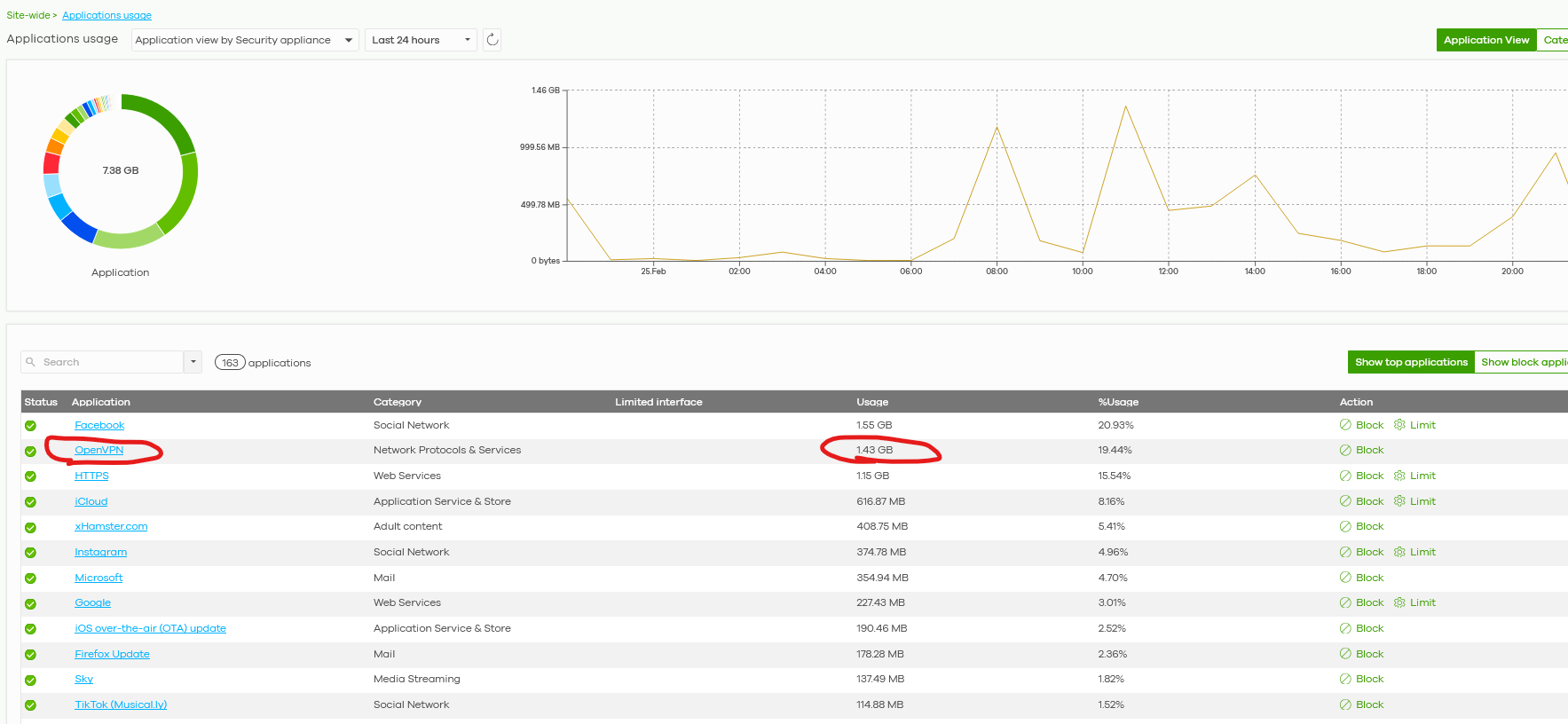This screenshot has width=1568, height=724.
Task: Click the limit gear icon for iCloud
Action: pos(1399,501)
